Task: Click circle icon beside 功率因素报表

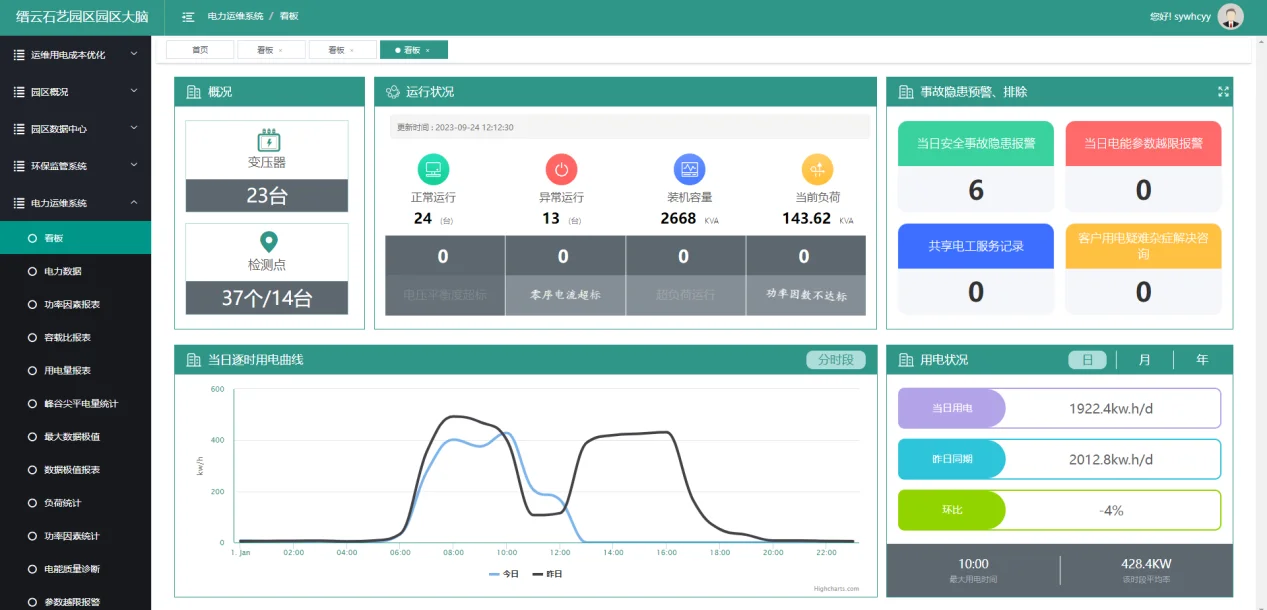Action: coord(32,304)
